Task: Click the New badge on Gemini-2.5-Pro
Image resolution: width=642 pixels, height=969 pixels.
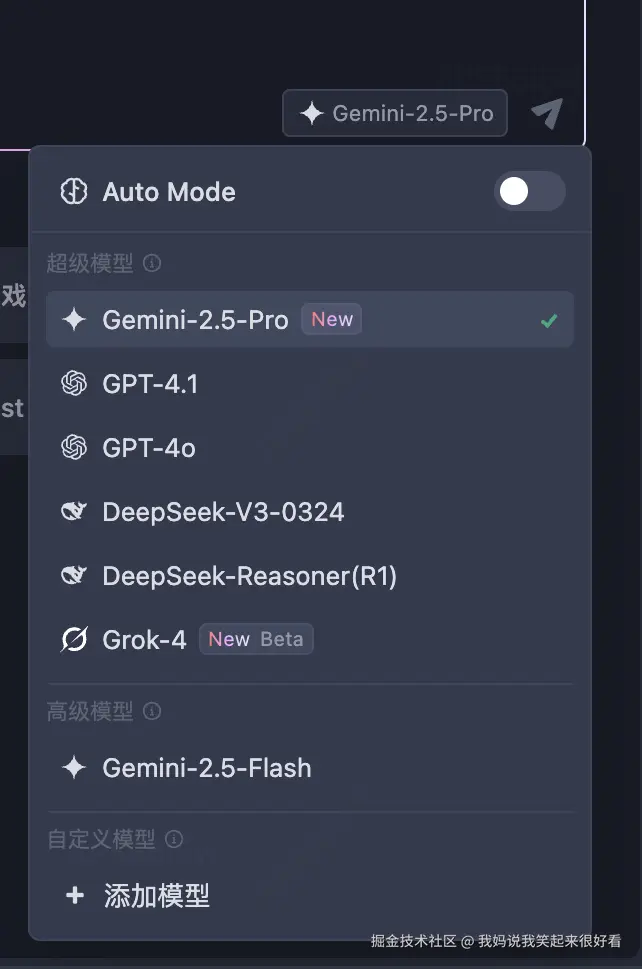Action: pyautogui.click(x=332, y=320)
